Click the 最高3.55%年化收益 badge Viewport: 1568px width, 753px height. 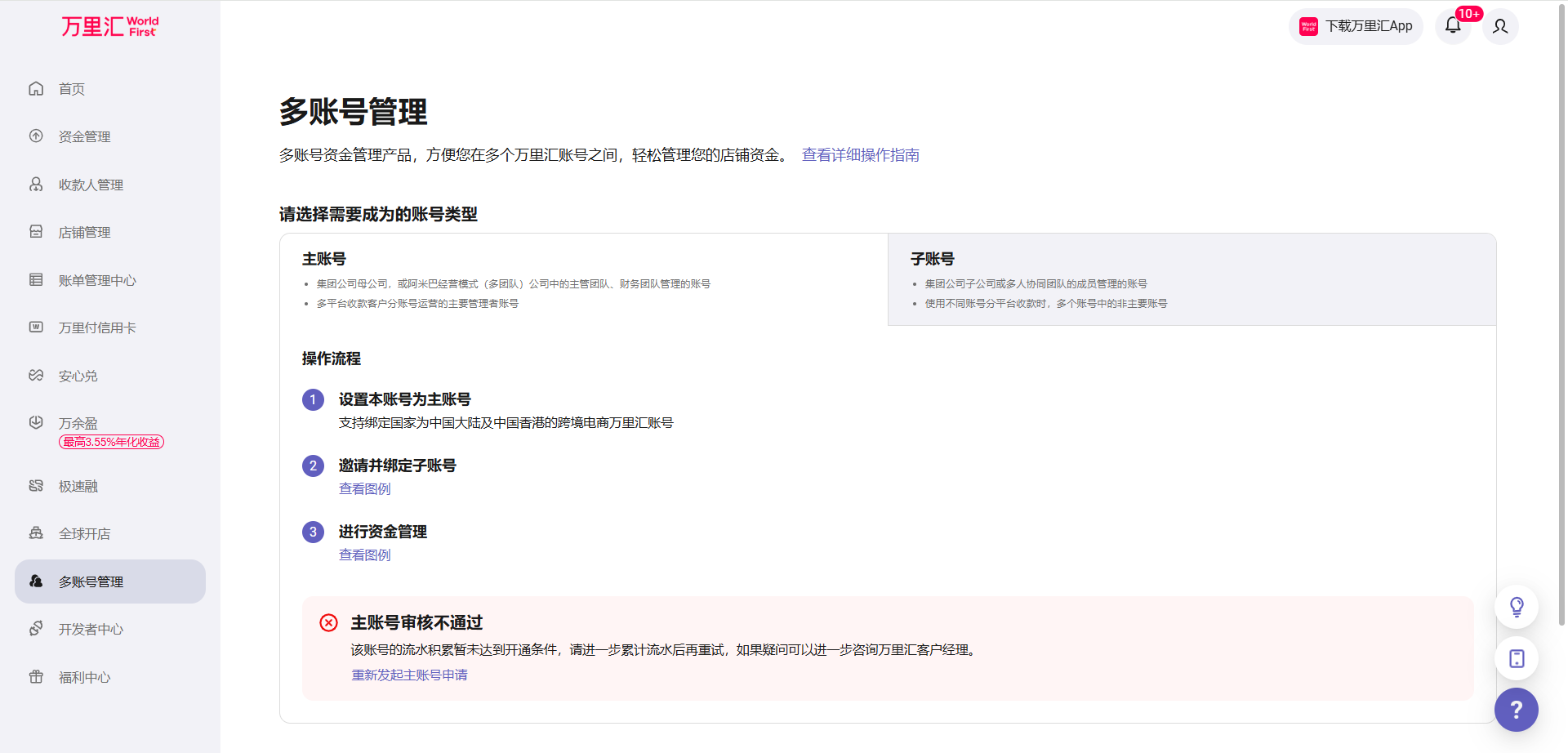111,442
